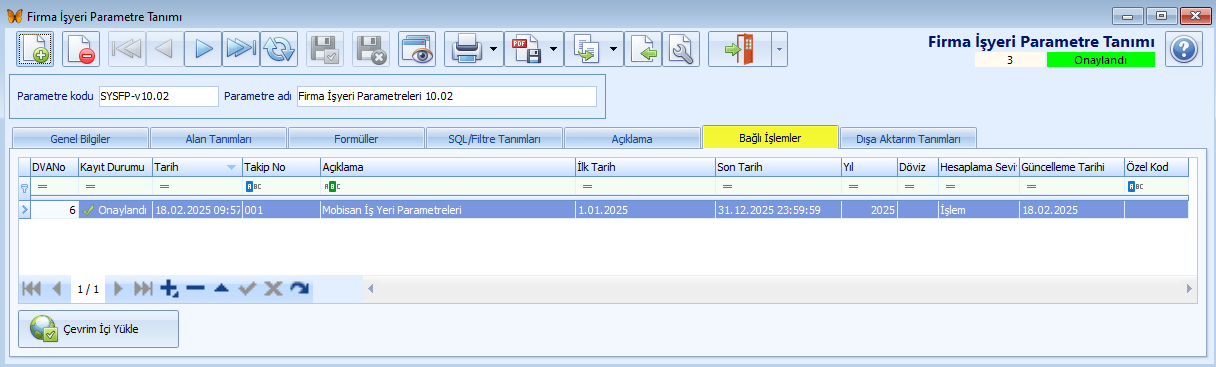Click the grid horizontal scrollbar right arrow
Viewport: 1216px width, 367px height.
[1189, 288]
